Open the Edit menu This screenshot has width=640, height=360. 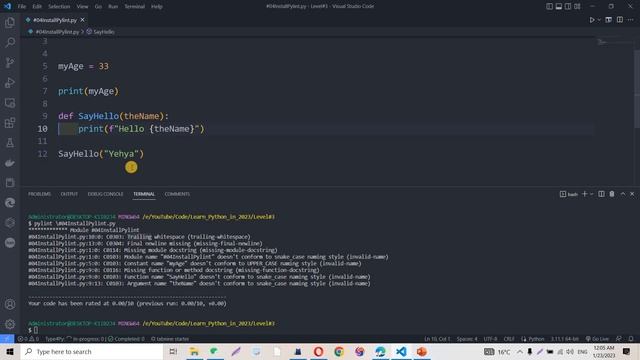pos(37,6)
